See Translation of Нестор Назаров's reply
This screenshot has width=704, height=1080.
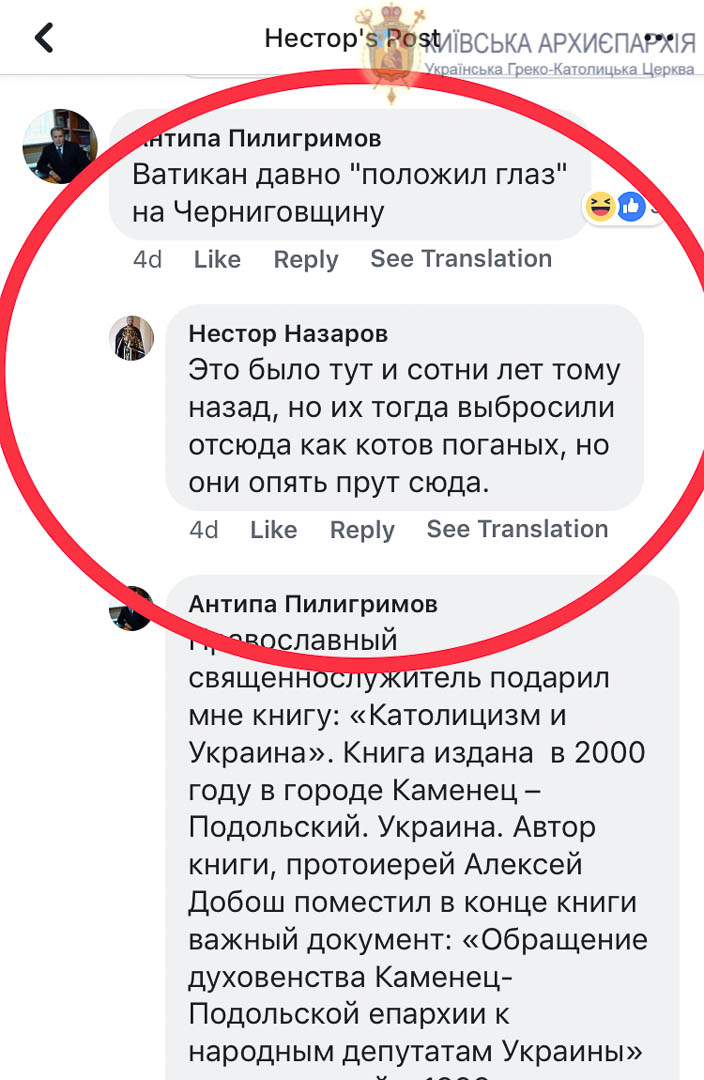point(517,528)
